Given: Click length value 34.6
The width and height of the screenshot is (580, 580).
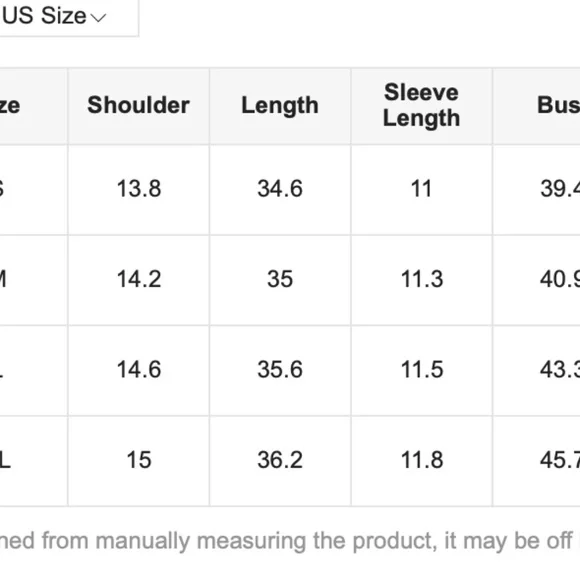Looking at the screenshot, I should 280,189.
